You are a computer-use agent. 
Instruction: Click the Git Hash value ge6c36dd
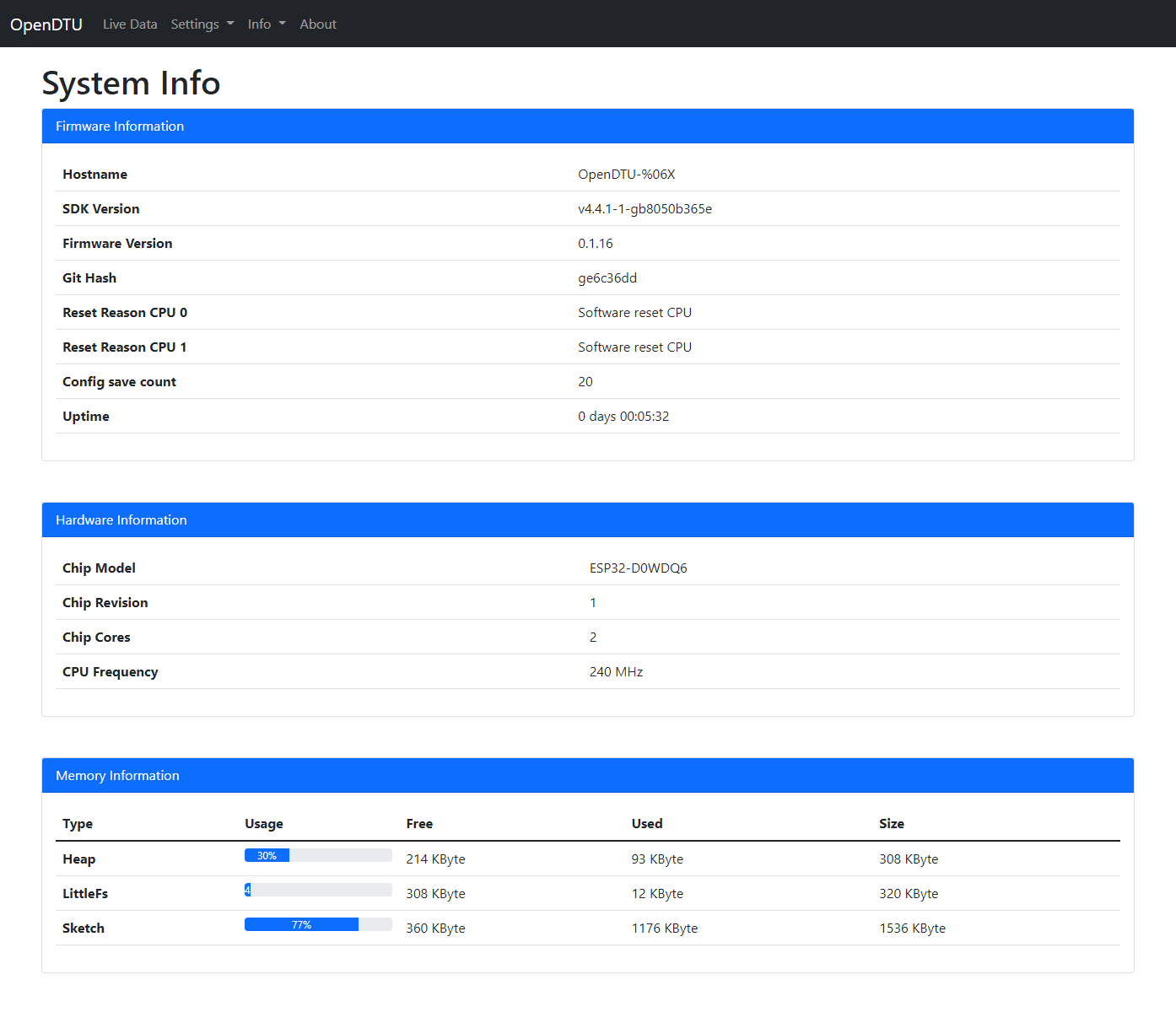click(x=607, y=278)
